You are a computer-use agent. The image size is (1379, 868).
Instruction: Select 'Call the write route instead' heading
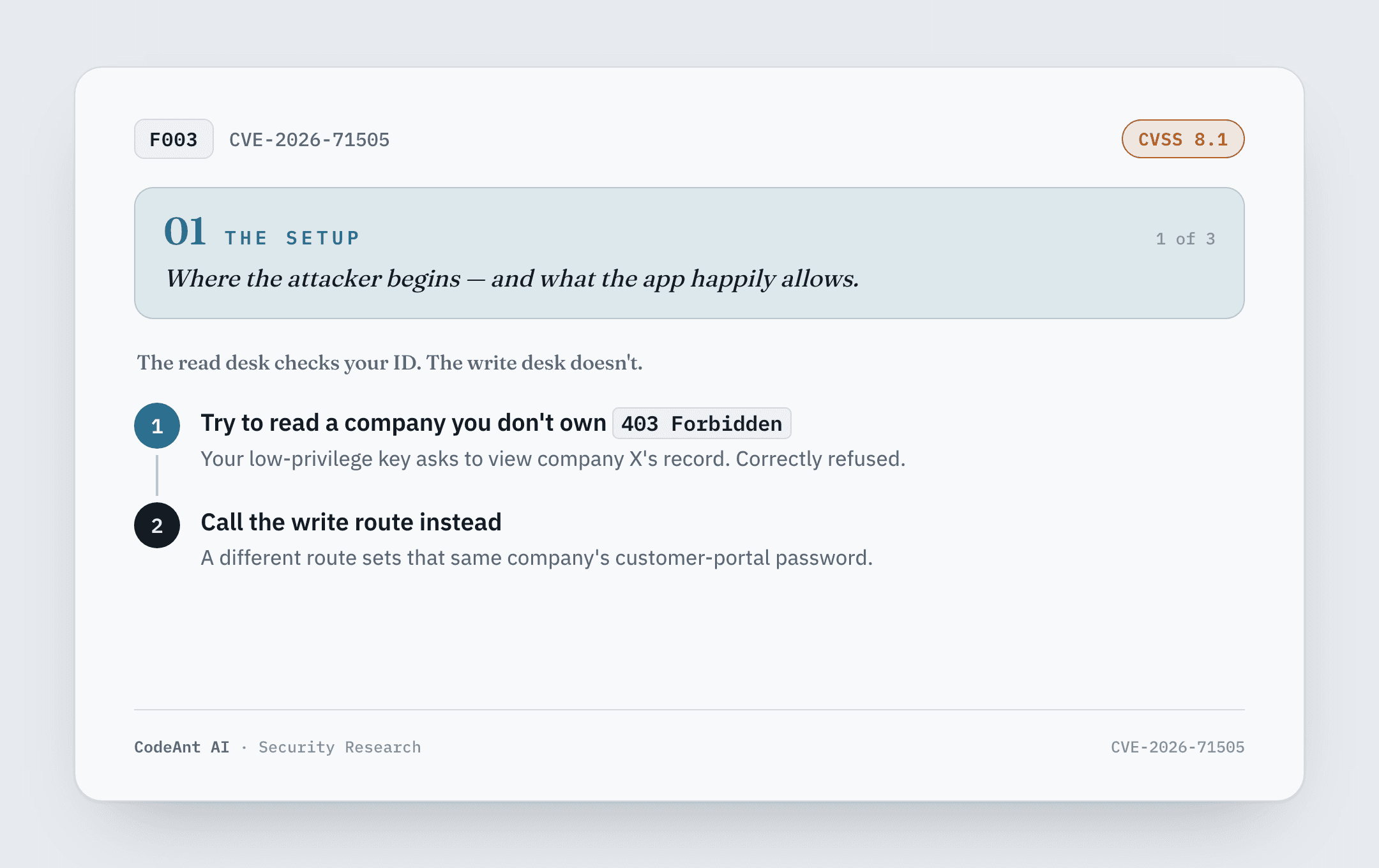[x=351, y=522]
